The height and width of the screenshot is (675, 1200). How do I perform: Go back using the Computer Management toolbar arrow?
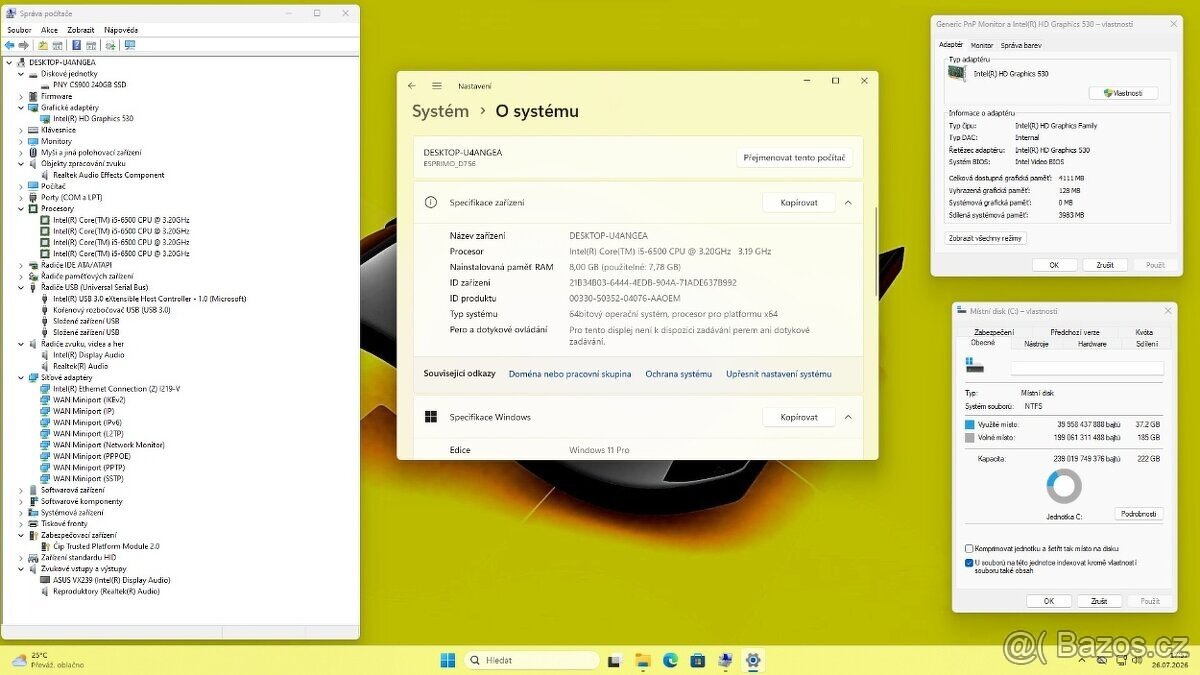click(11, 45)
